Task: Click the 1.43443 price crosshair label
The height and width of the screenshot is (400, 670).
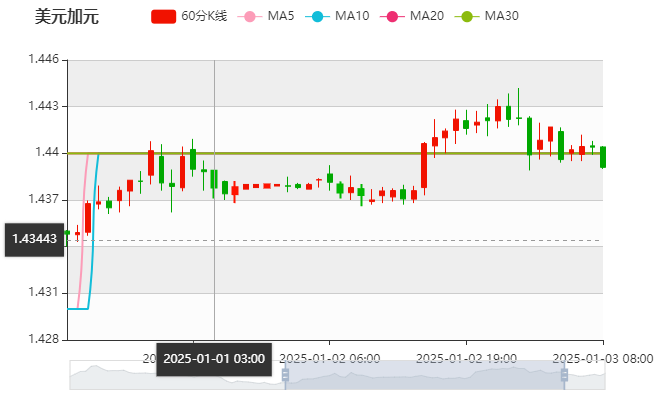Action: coord(32,240)
